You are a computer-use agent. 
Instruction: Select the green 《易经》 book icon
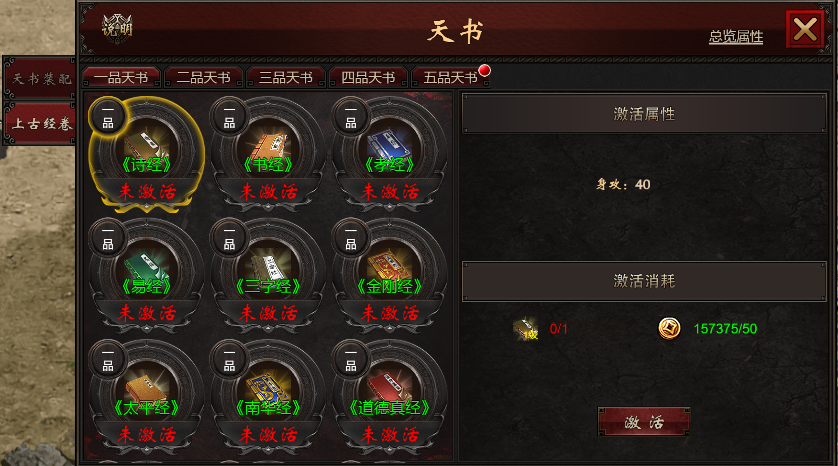146,267
